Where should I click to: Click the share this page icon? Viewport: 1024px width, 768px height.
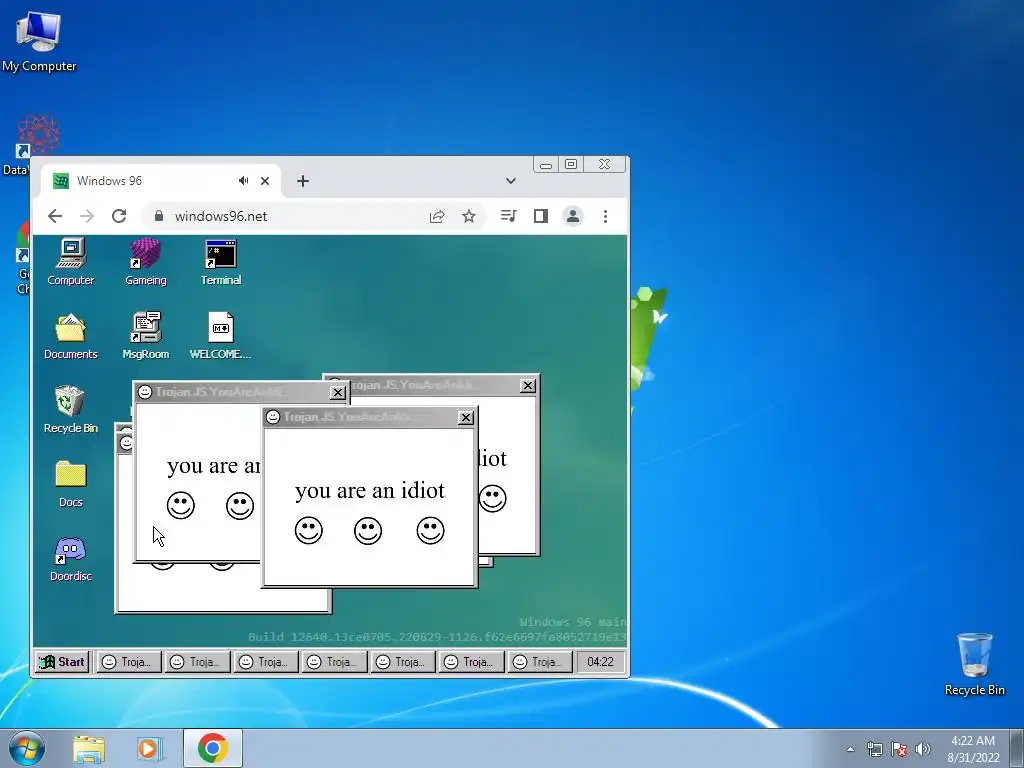coord(437,216)
